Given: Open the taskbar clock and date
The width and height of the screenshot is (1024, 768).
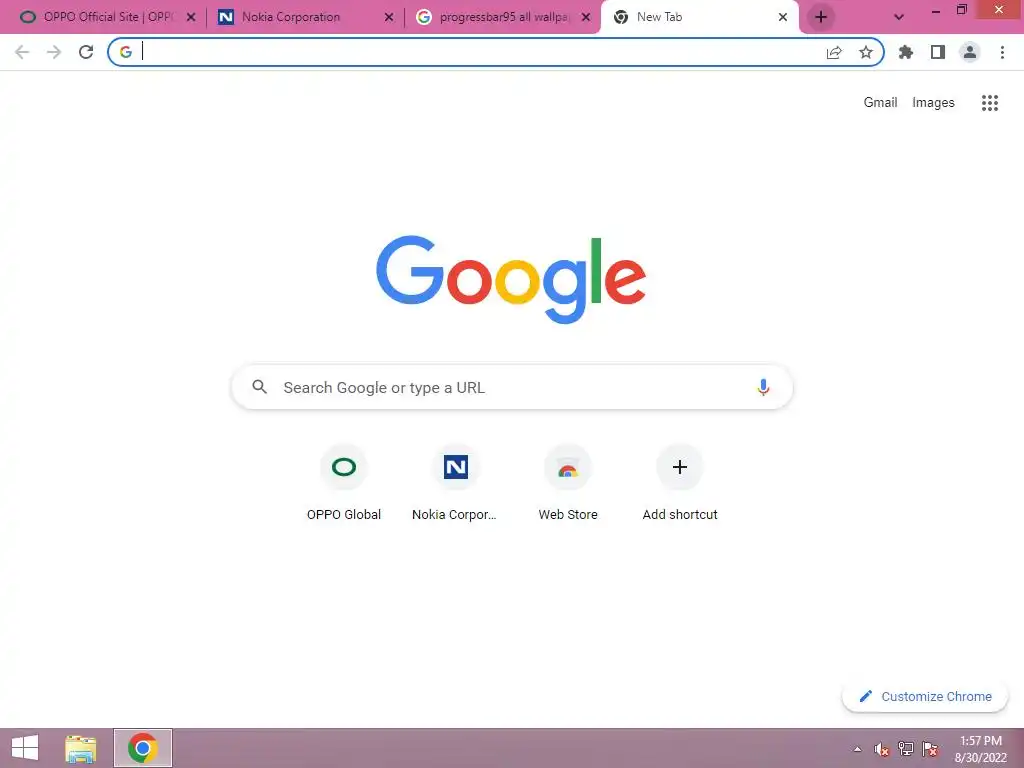Looking at the screenshot, I should (980, 749).
